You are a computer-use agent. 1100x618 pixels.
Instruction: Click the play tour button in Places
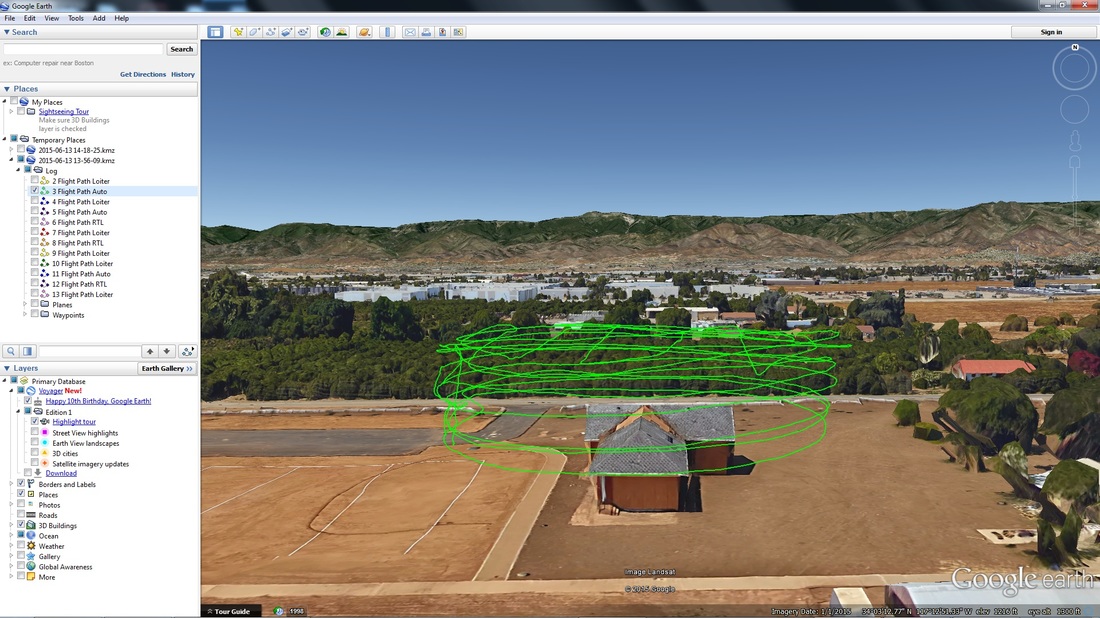[x=187, y=351]
